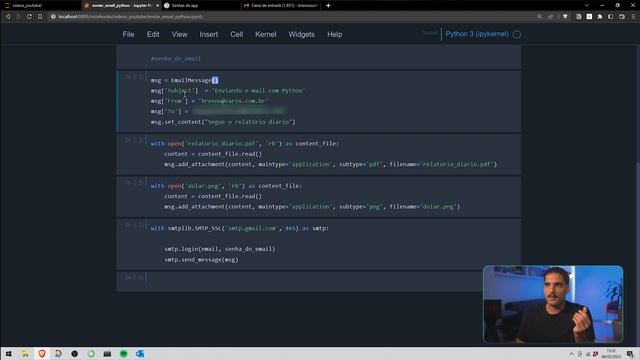
Task: Click inside the msg = EmailMessage() cell
Action: (x=318, y=101)
